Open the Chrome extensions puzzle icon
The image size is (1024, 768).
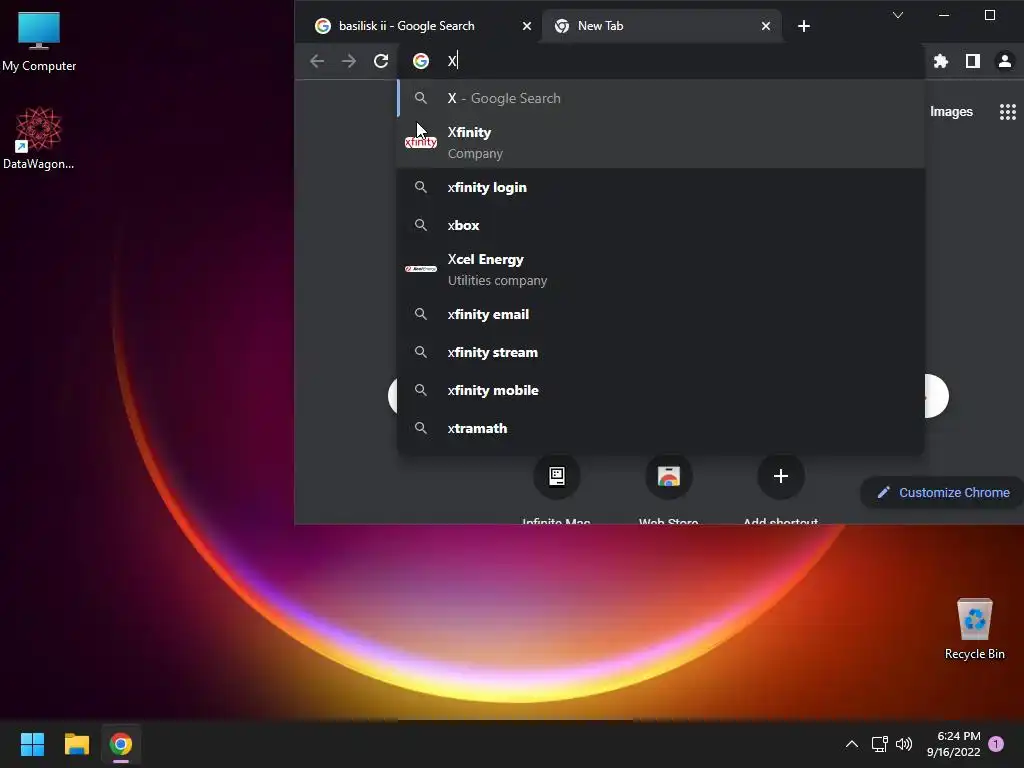pyautogui.click(x=940, y=61)
